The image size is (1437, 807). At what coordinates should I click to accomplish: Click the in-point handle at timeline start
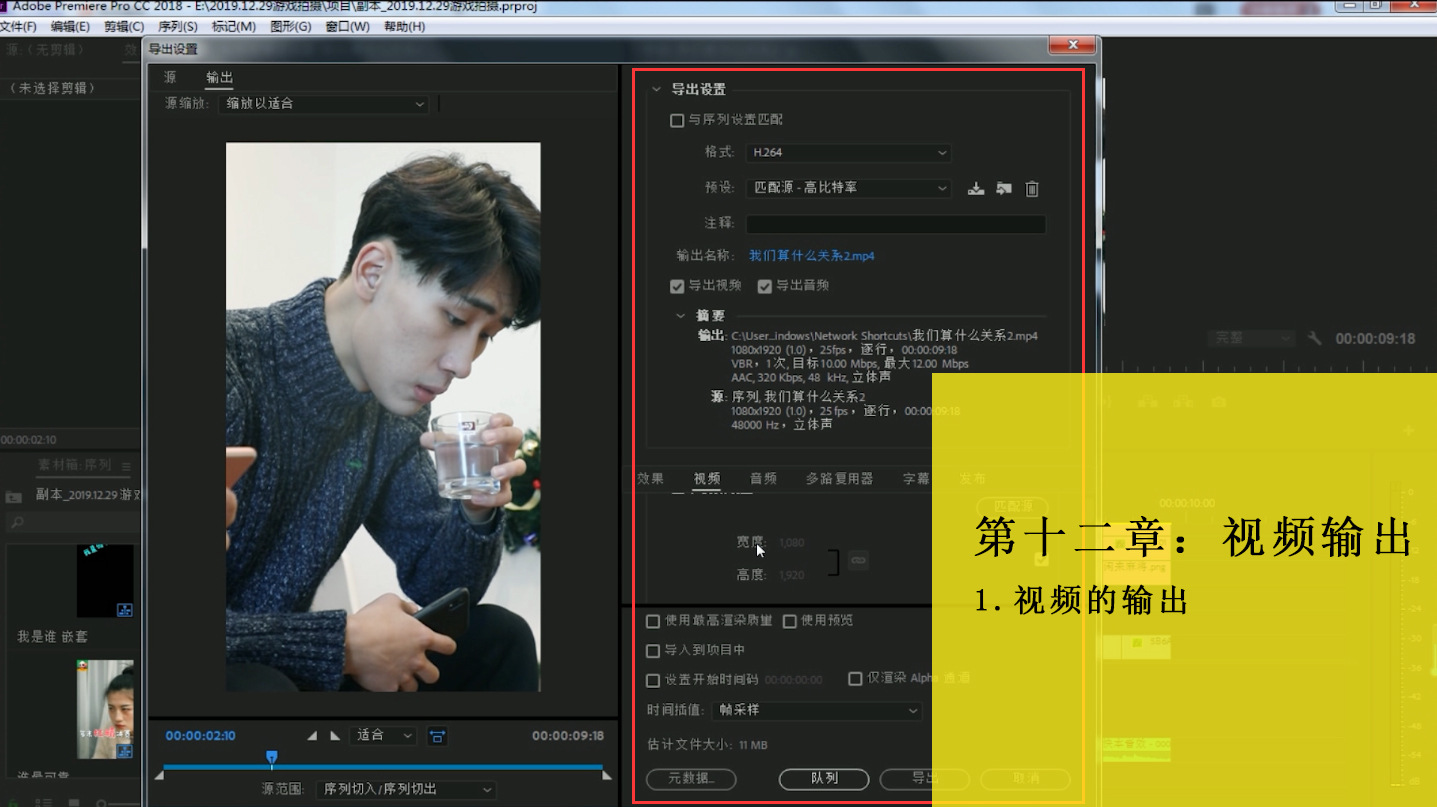coord(159,775)
